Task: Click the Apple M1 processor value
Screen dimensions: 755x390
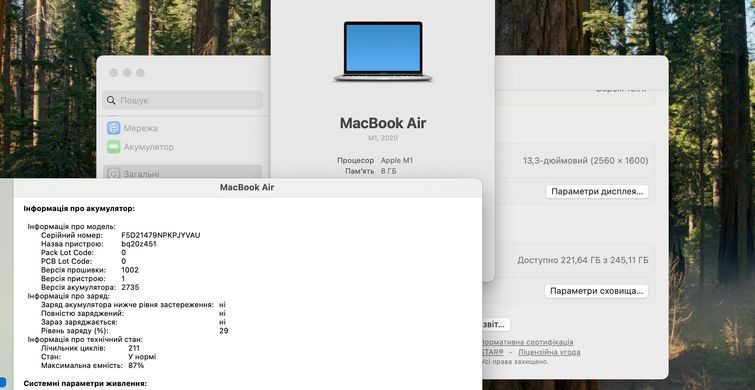Action: 397,160
